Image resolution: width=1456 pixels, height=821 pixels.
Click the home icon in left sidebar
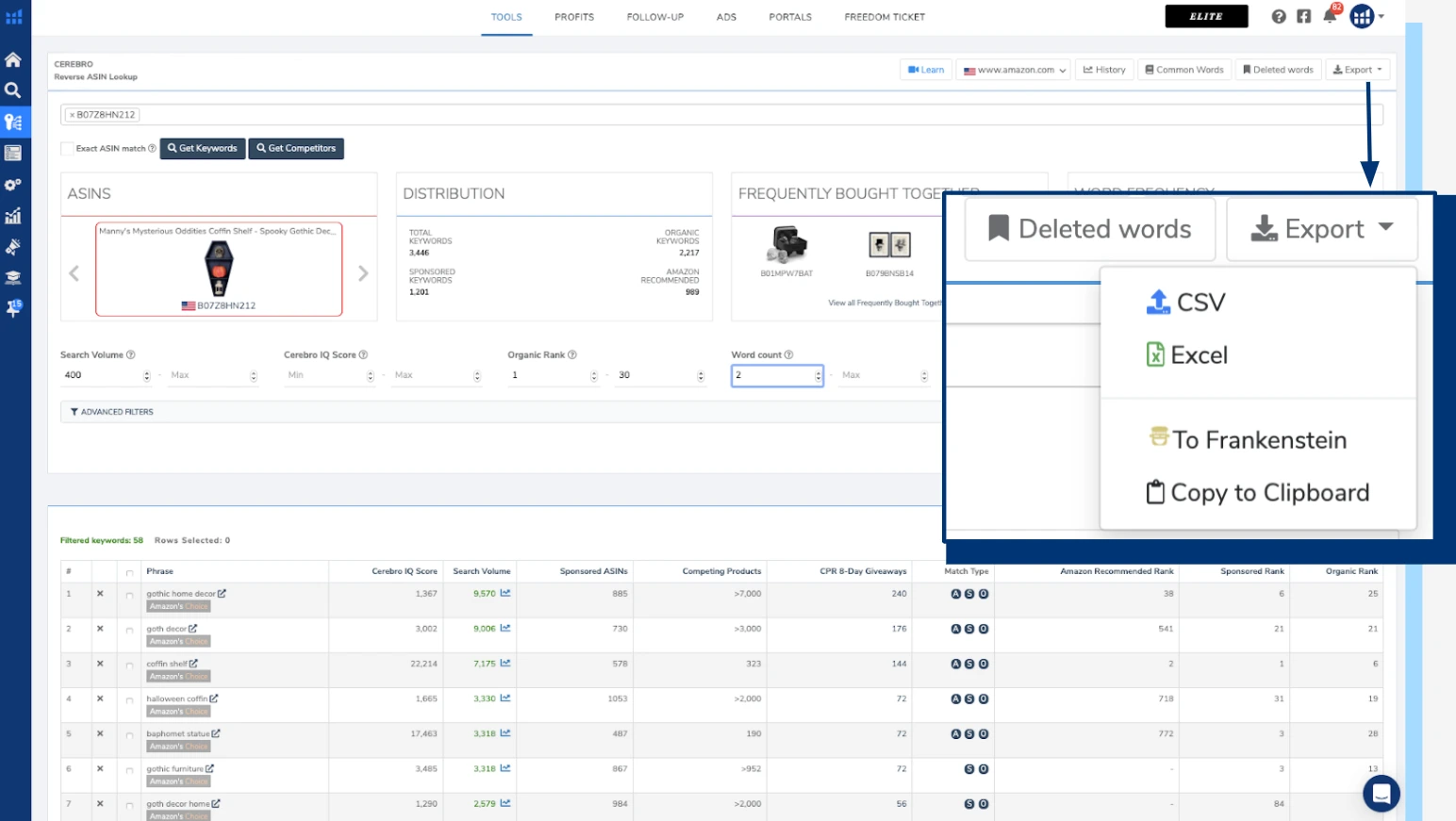coord(13,59)
